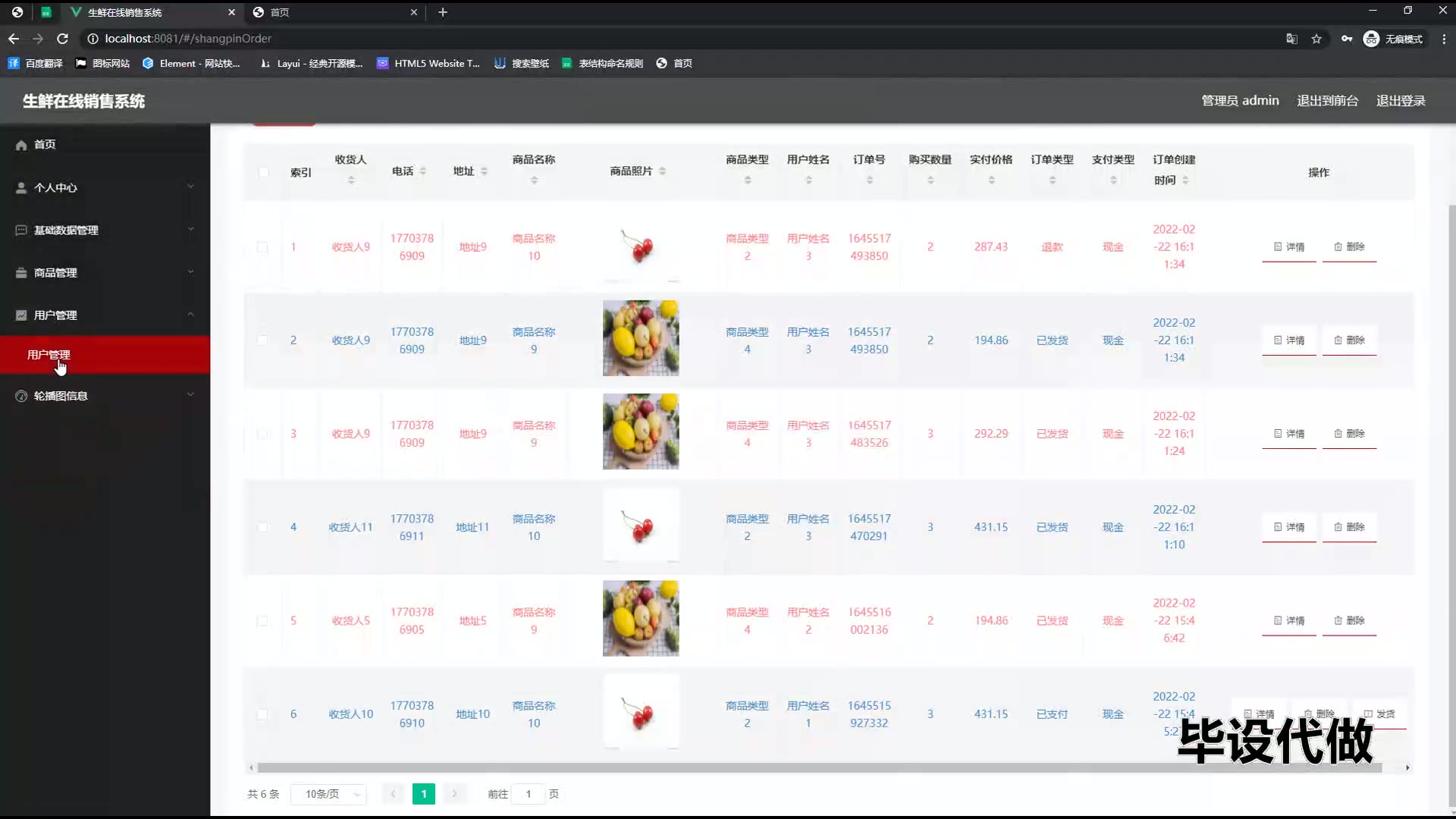The height and width of the screenshot is (819, 1456).
Task: Sort by 商品照片 using its sort arrows
Action: click(662, 171)
